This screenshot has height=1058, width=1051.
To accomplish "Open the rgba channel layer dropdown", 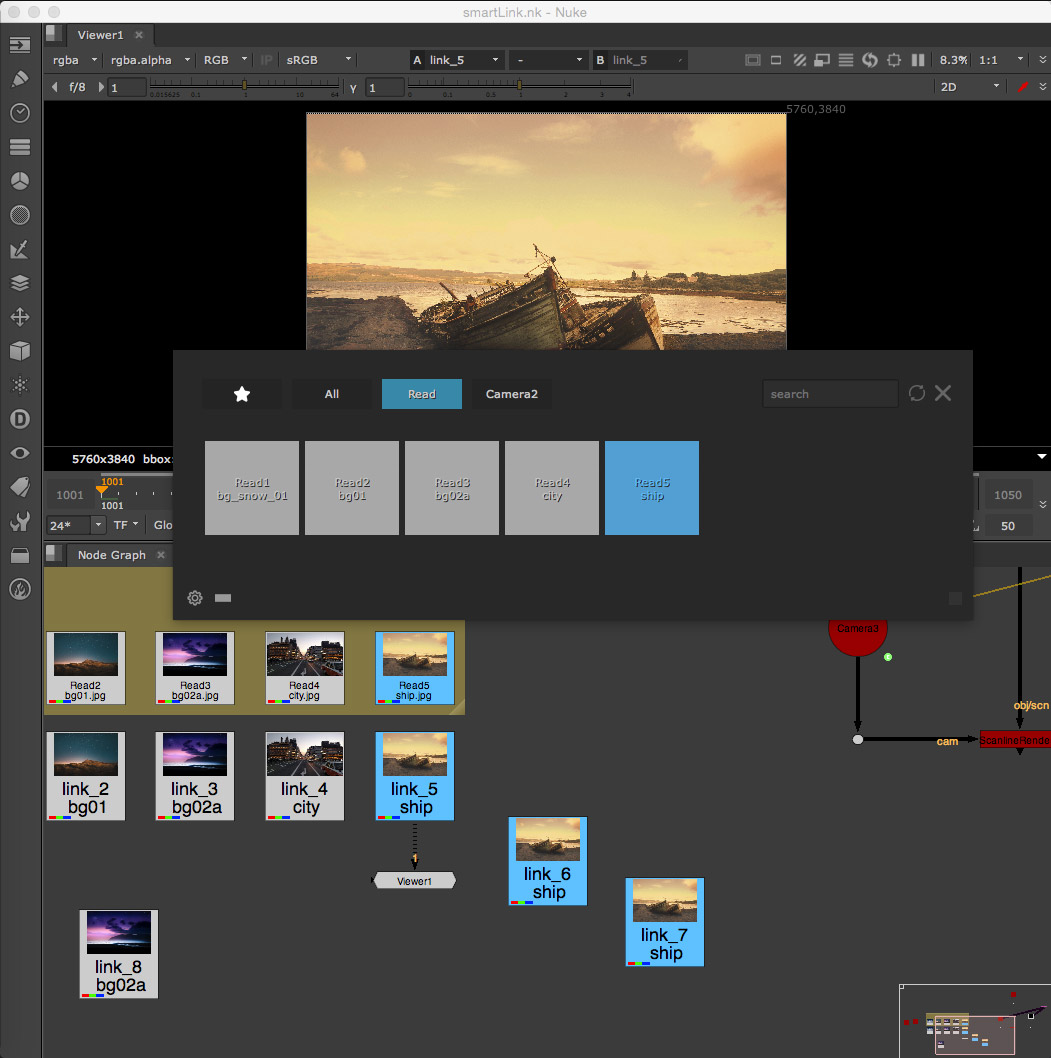I will (74, 60).
